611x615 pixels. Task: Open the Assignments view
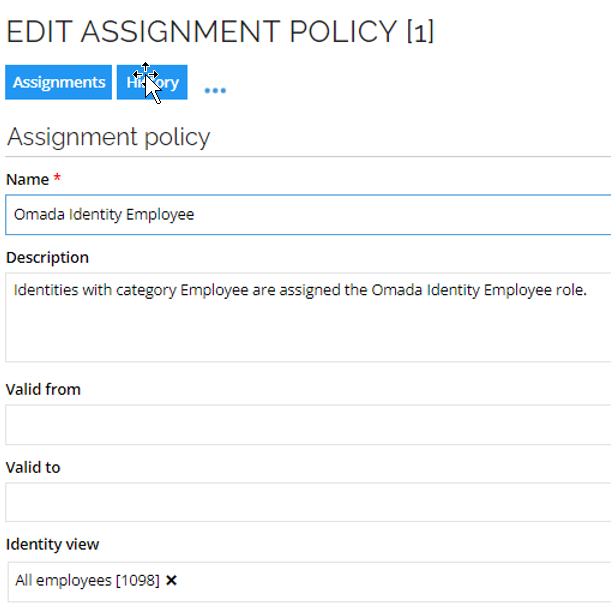pos(58,82)
